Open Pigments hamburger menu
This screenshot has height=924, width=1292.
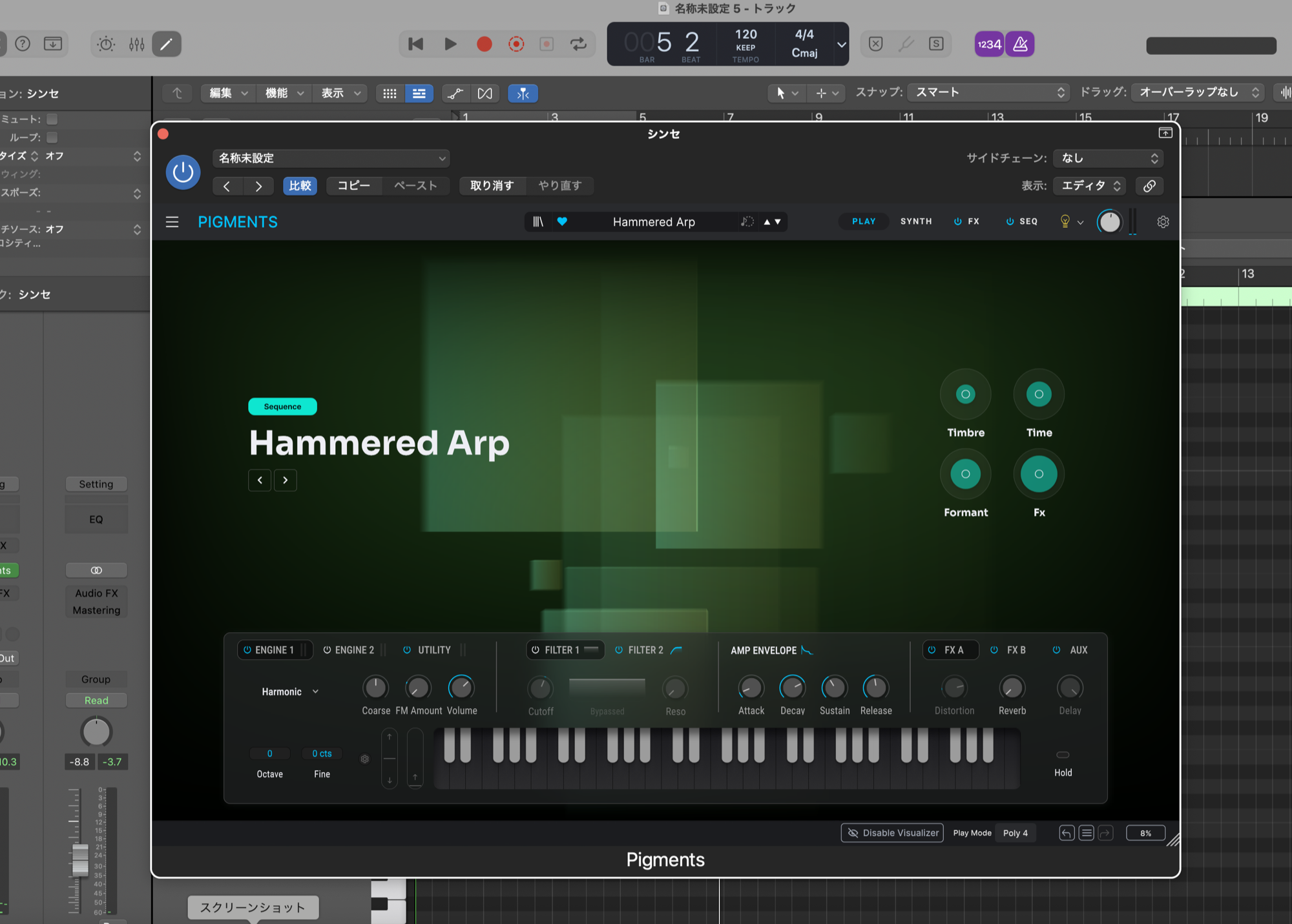click(172, 222)
